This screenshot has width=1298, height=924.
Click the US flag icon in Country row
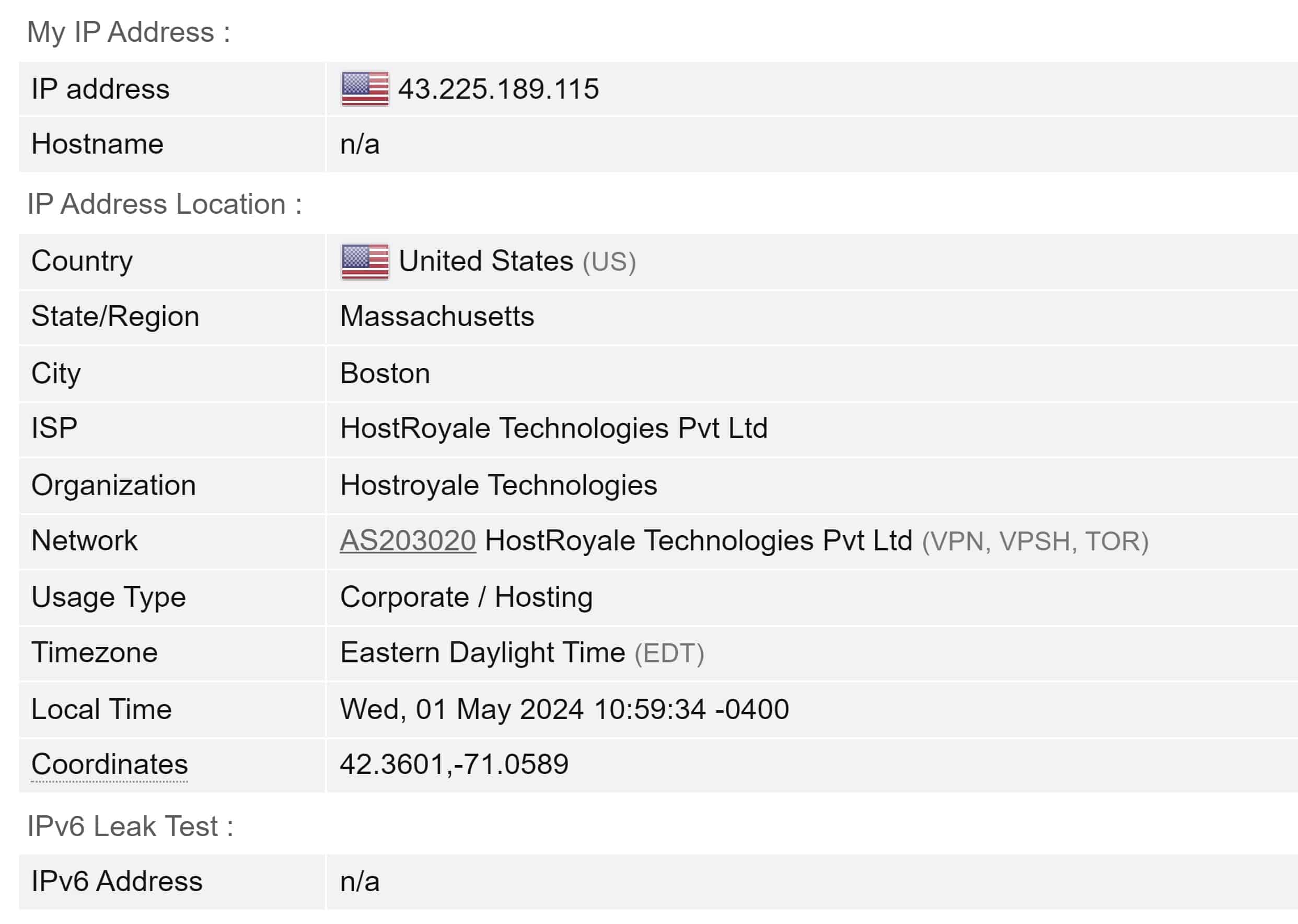365,262
